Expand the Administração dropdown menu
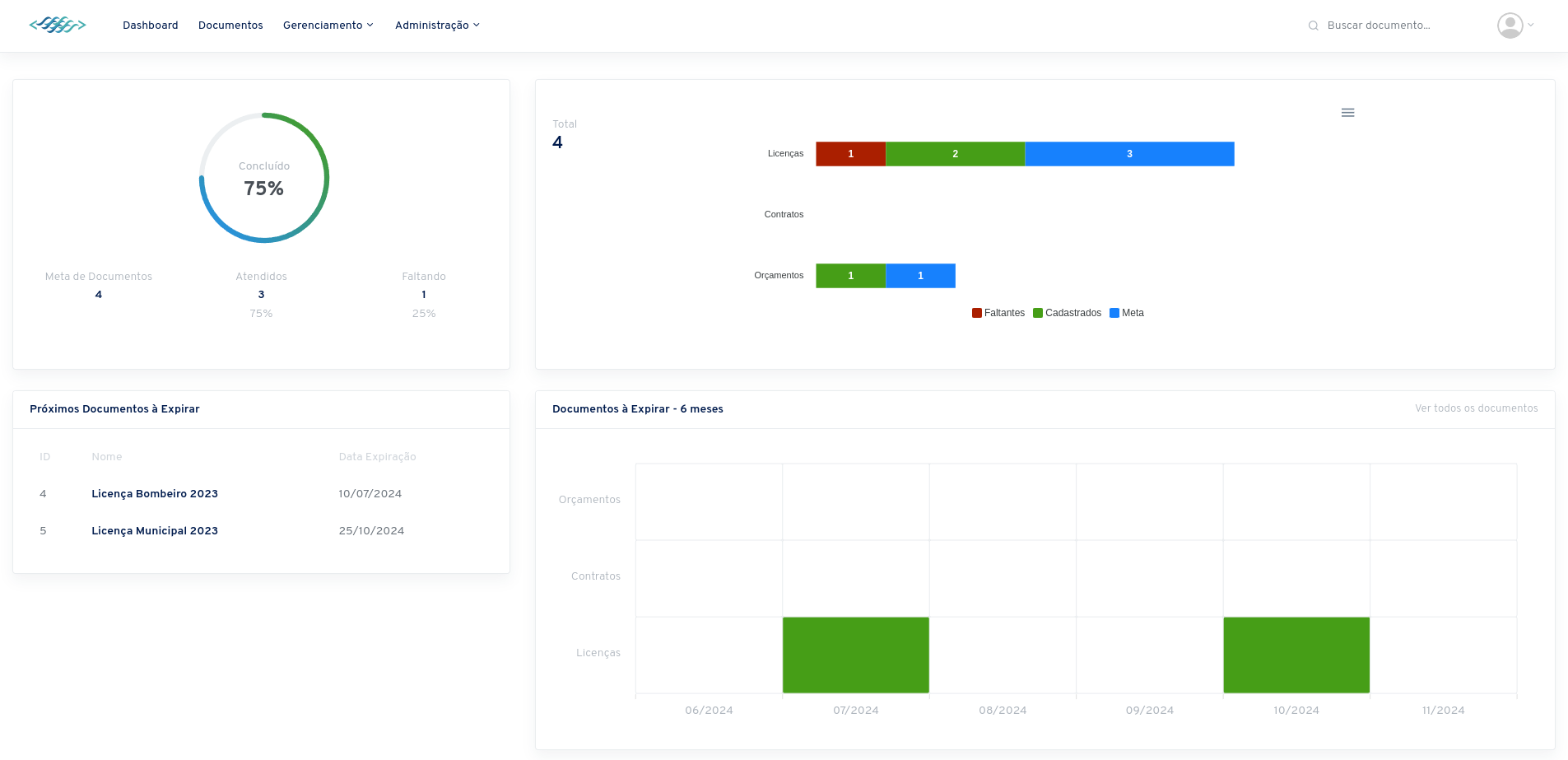The width and height of the screenshot is (1568, 760). click(x=437, y=26)
